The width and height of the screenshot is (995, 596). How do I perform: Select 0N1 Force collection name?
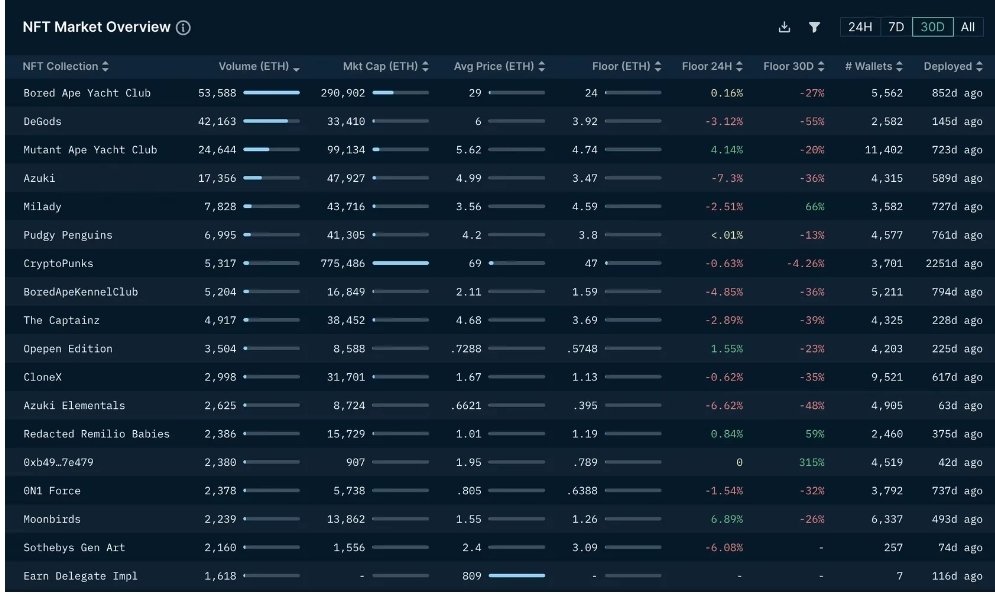point(51,491)
